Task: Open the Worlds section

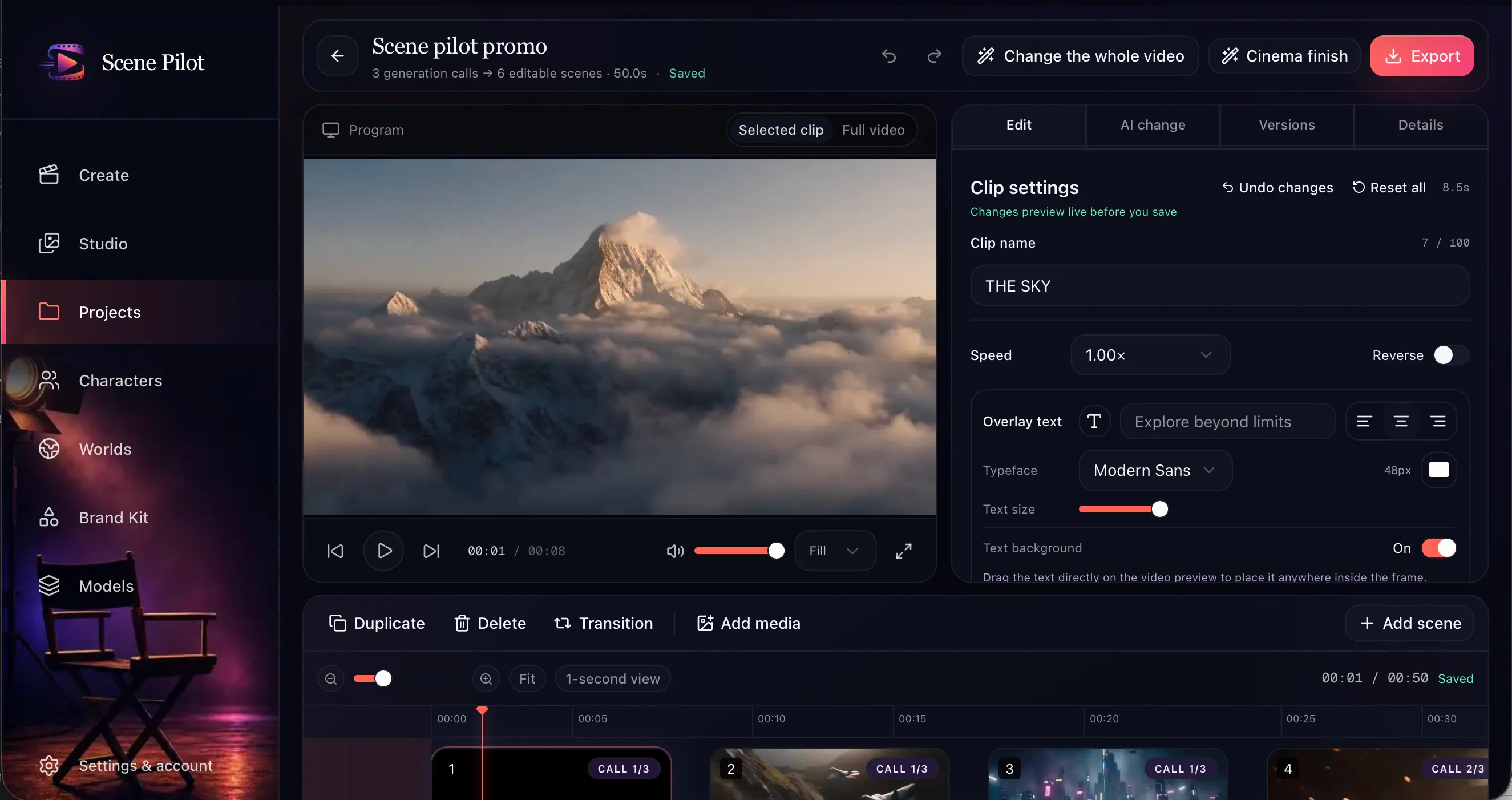Action: click(x=140, y=449)
